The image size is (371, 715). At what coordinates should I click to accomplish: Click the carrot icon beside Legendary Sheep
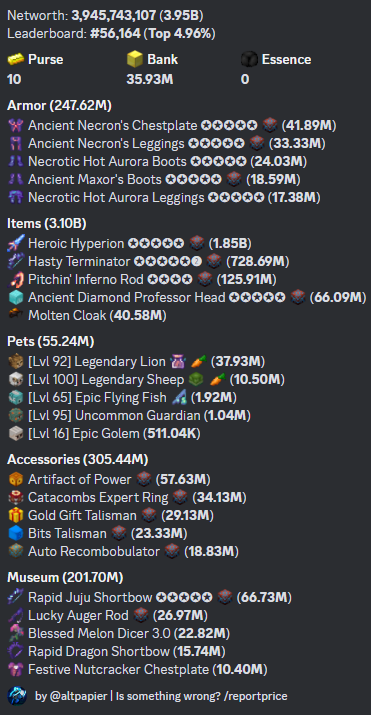[x=218, y=379]
